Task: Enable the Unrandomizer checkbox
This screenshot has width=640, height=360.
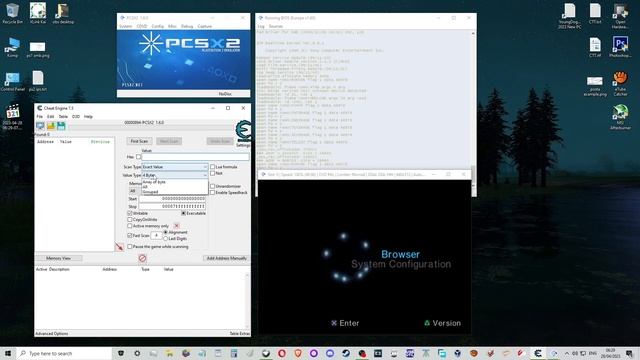Action: point(212,186)
